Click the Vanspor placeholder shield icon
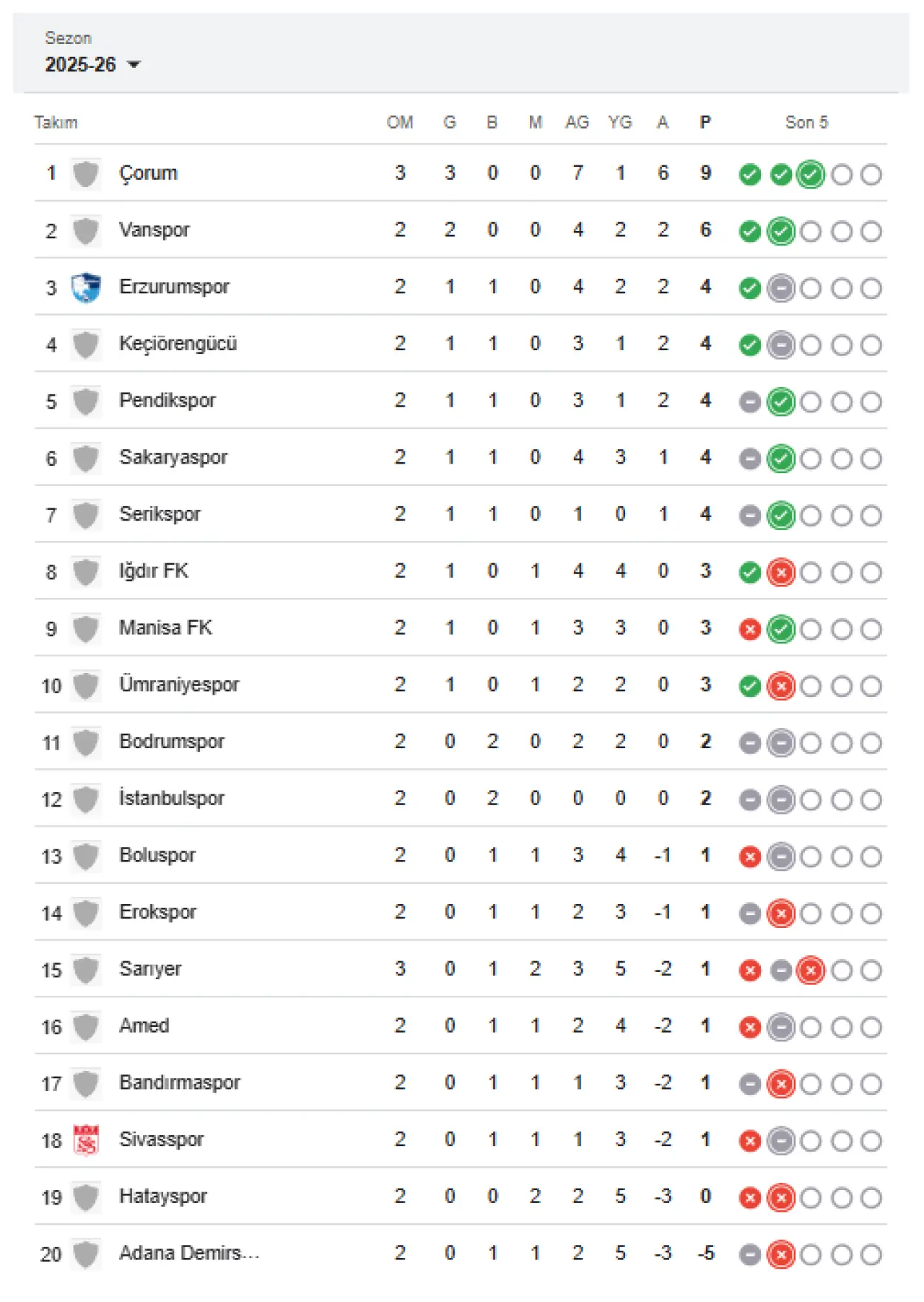924x1302 pixels. coord(86,231)
